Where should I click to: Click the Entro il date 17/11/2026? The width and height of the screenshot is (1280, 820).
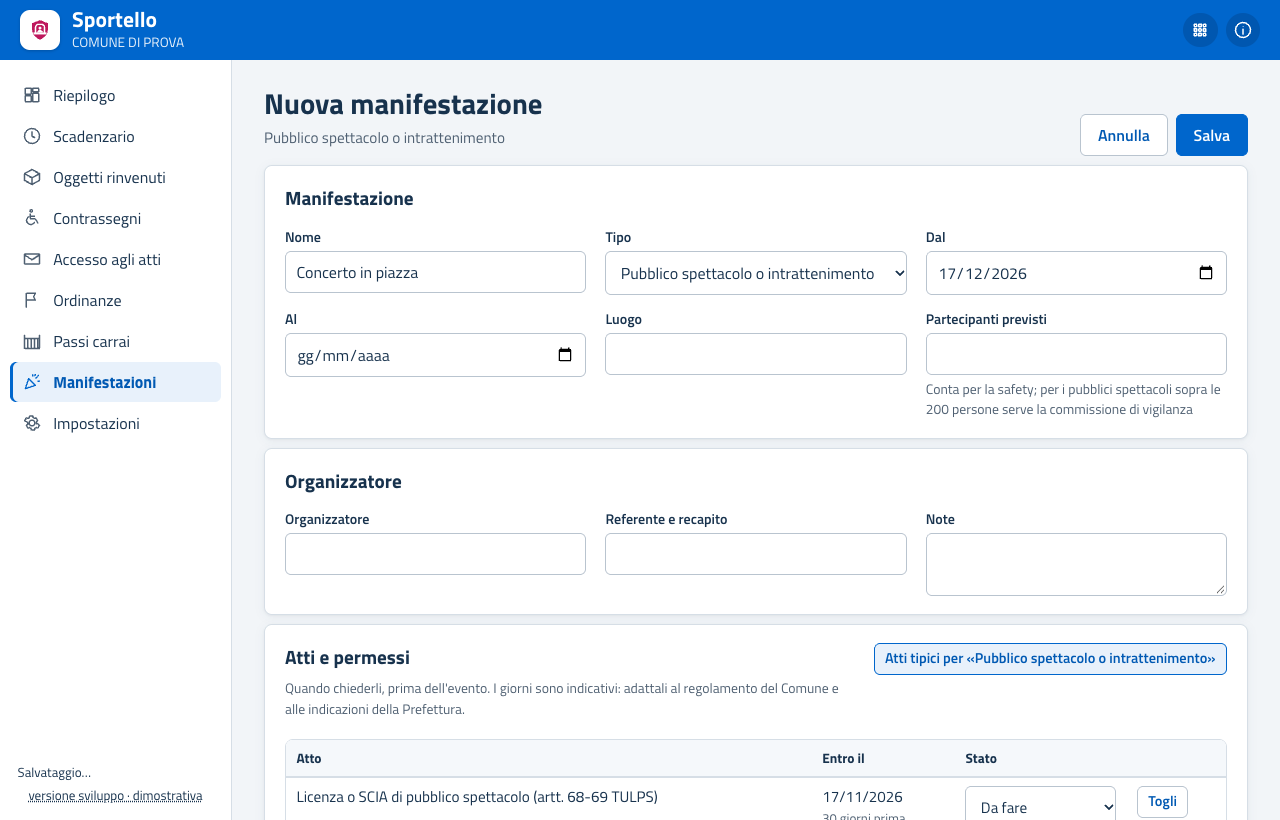coord(862,797)
